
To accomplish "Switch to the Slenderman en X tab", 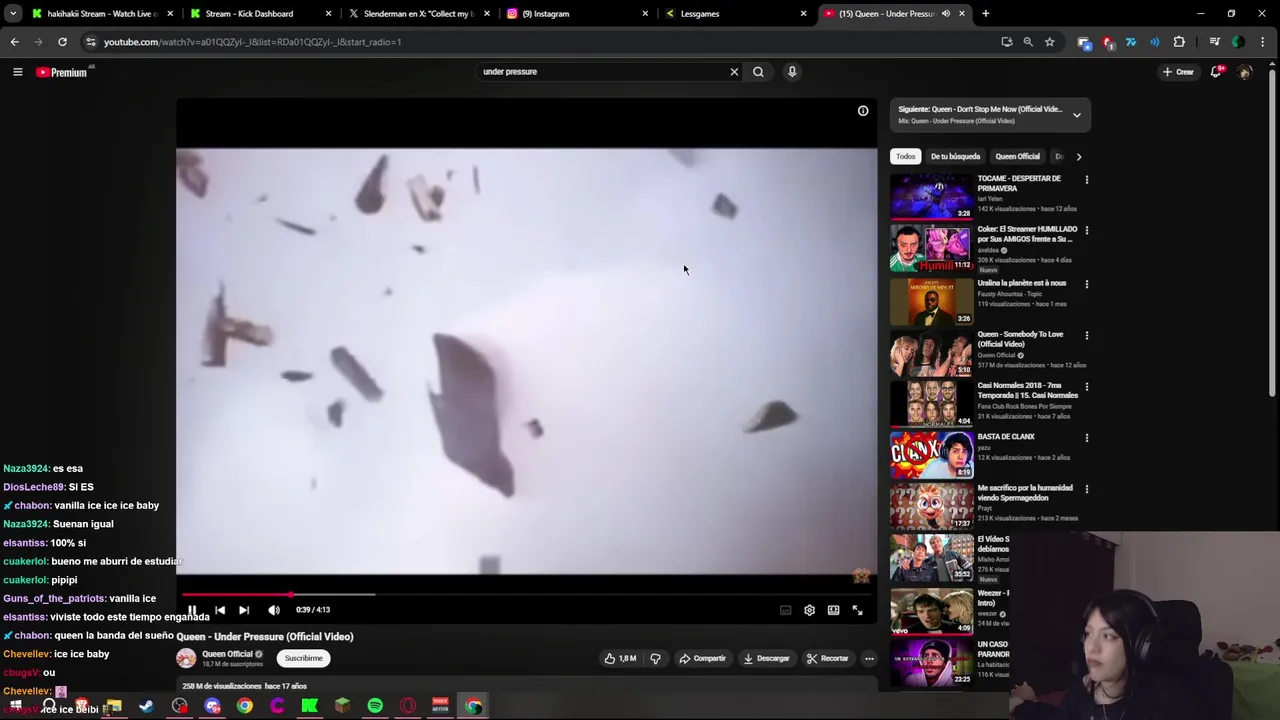I will pyautogui.click(x=418, y=14).
